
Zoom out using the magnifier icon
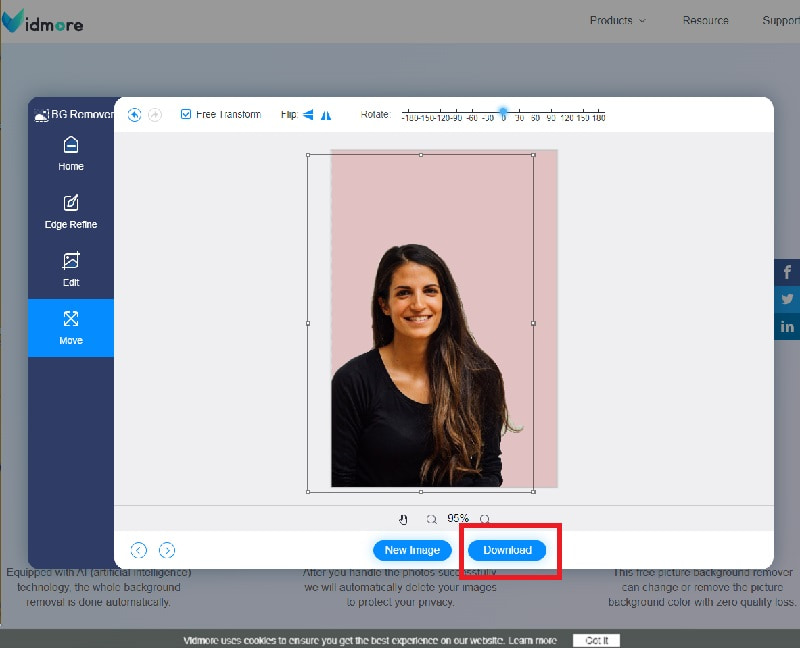tap(431, 519)
